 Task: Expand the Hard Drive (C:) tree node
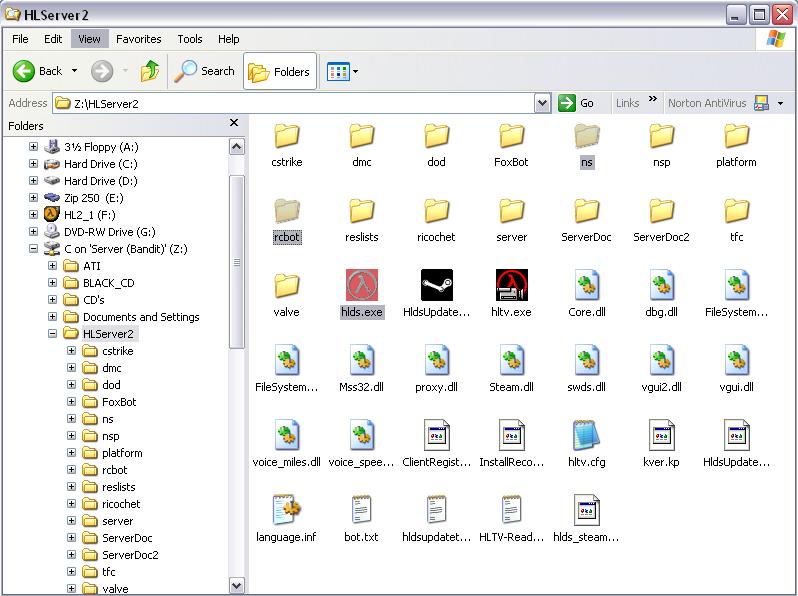[x=34, y=164]
